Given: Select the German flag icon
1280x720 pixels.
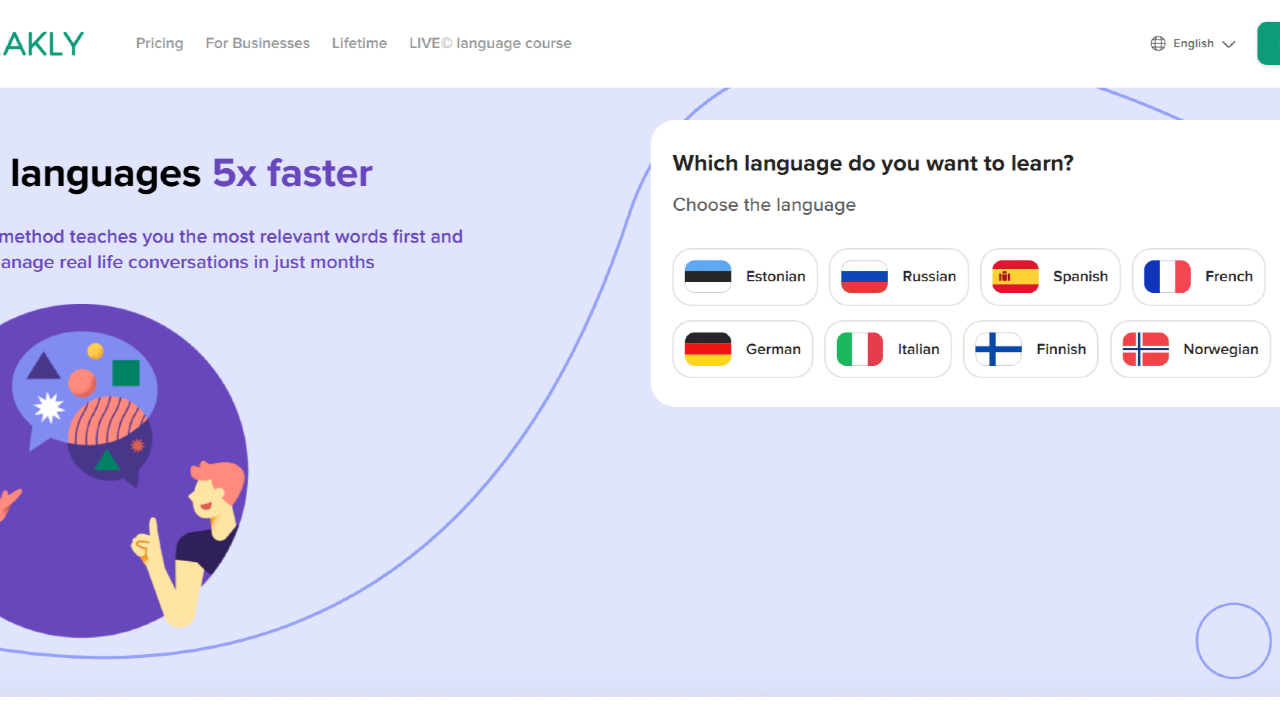Looking at the screenshot, I should point(708,349).
